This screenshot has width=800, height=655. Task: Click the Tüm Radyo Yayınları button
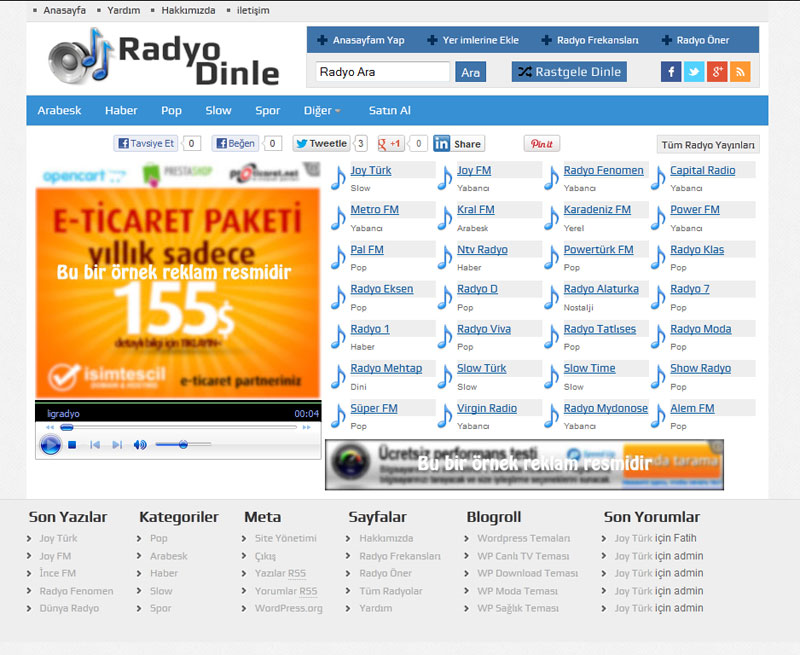click(708, 145)
